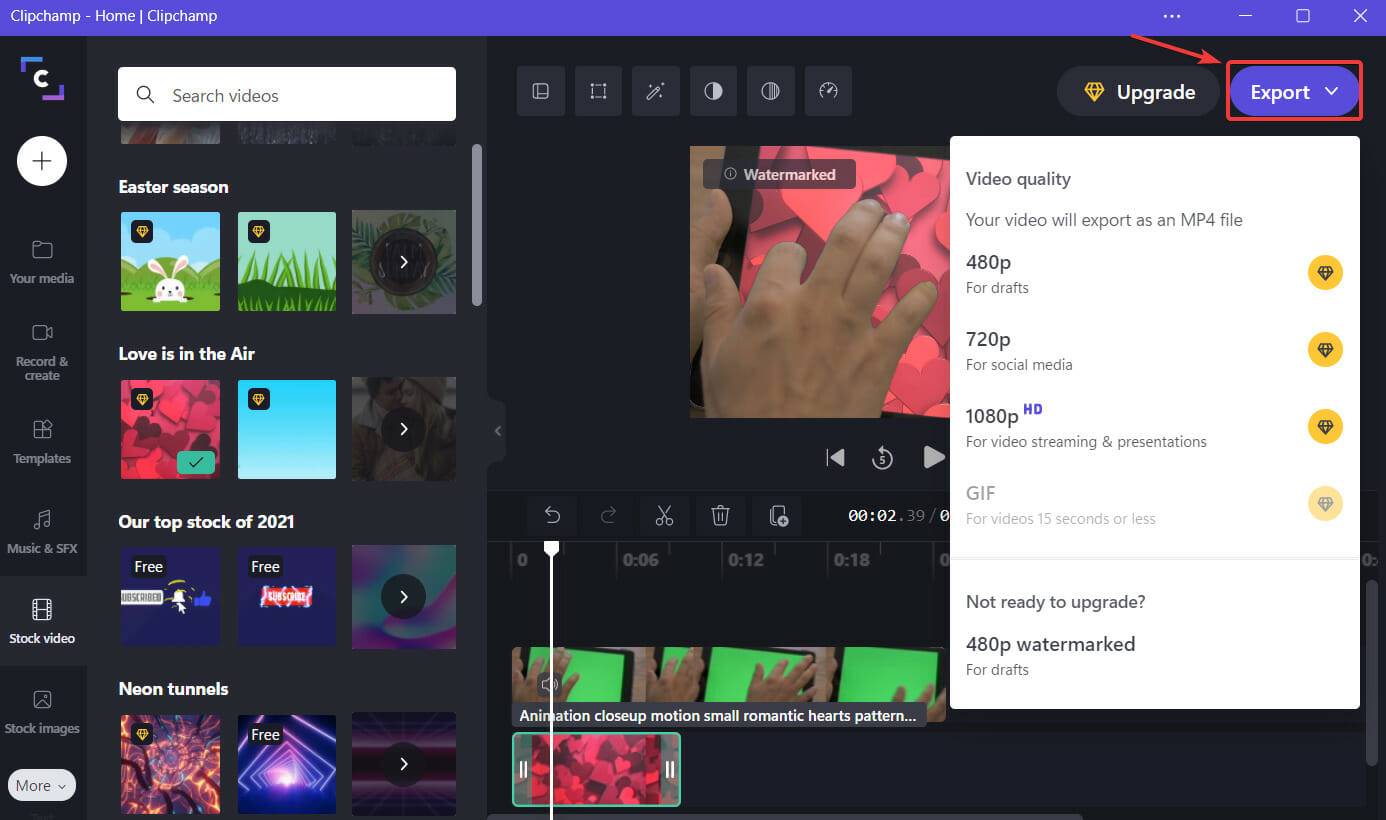Open the playback Speed control
The image size is (1386, 820).
tap(828, 91)
